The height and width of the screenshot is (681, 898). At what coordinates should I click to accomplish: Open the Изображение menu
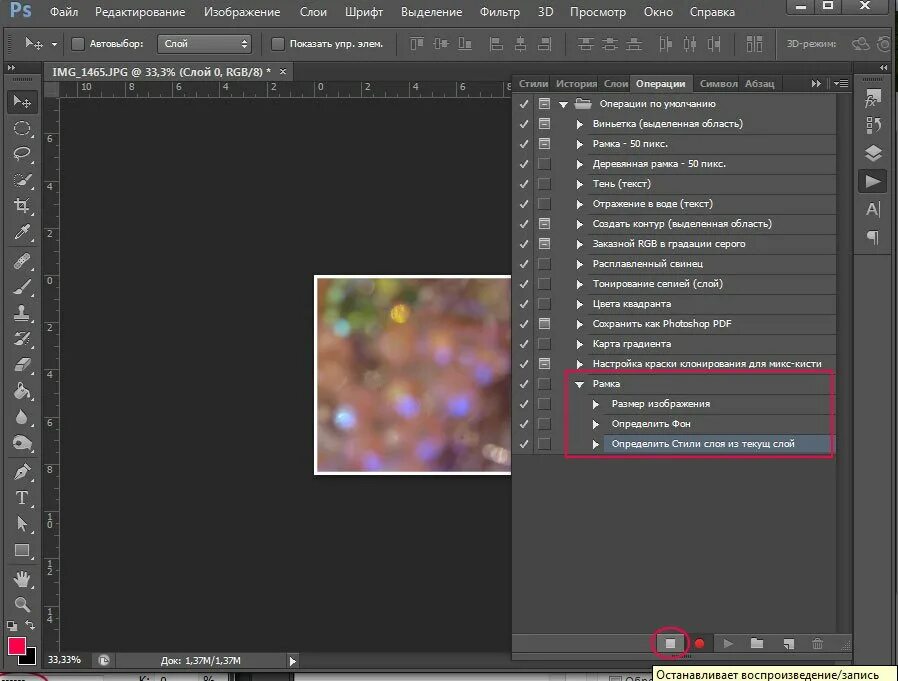point(242,12)
